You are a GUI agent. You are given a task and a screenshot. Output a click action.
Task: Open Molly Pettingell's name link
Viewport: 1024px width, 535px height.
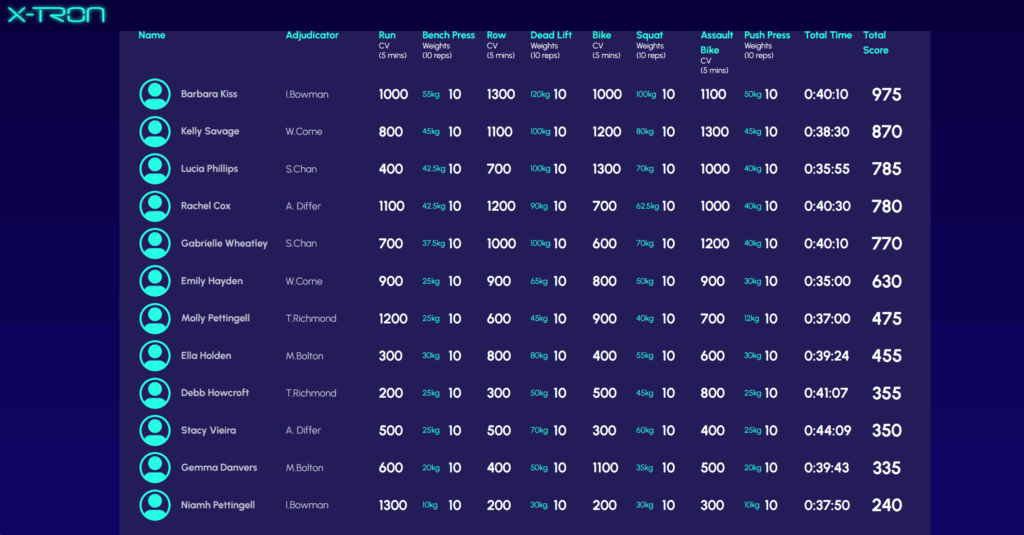pos(215,318)
